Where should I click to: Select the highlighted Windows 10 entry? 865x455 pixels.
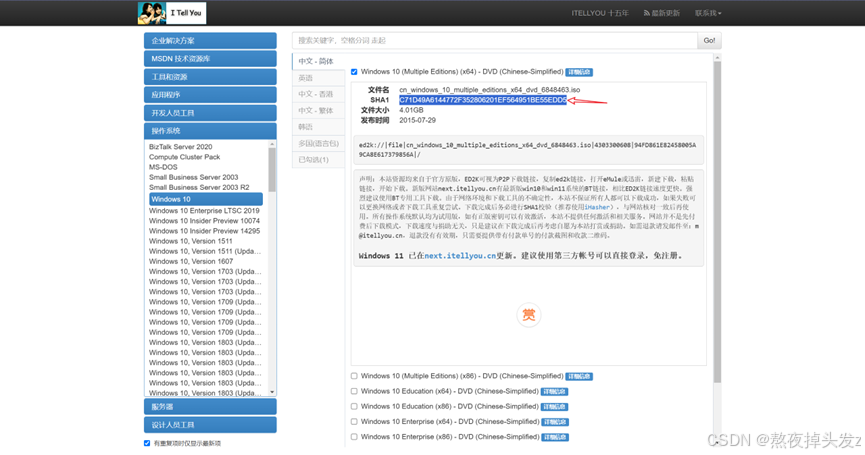(206, 199)
